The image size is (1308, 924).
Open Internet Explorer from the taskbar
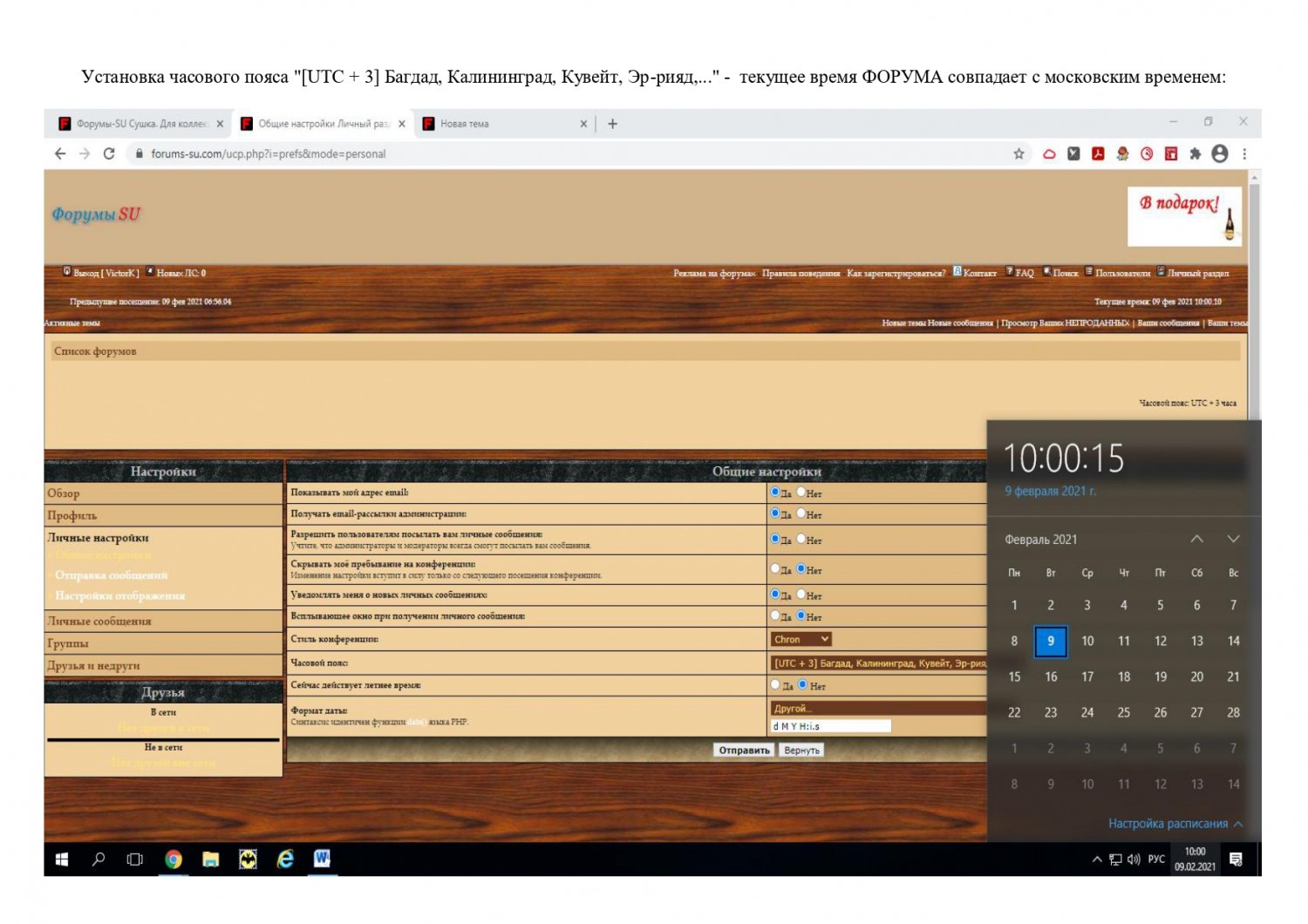click(285, 859)
